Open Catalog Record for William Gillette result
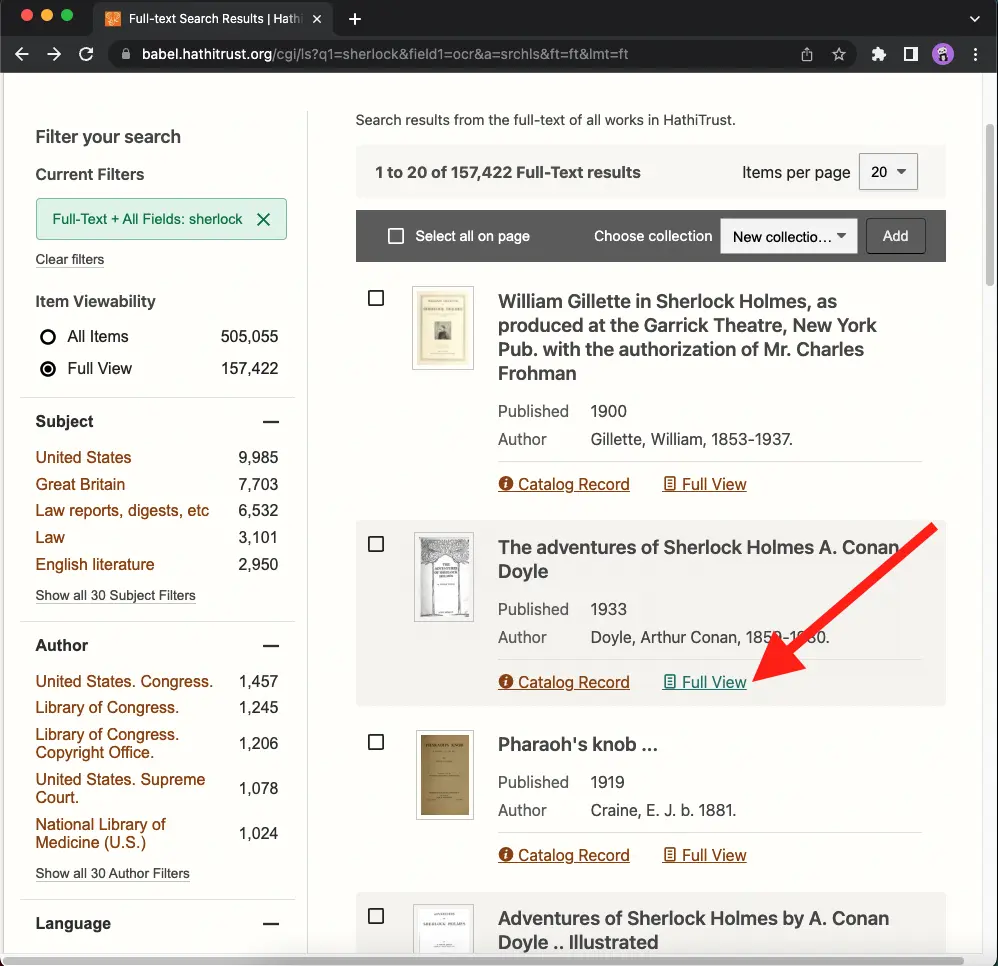The width and height of the screenshot is (998, 966). pyautogui.click(x=564, y=484)
